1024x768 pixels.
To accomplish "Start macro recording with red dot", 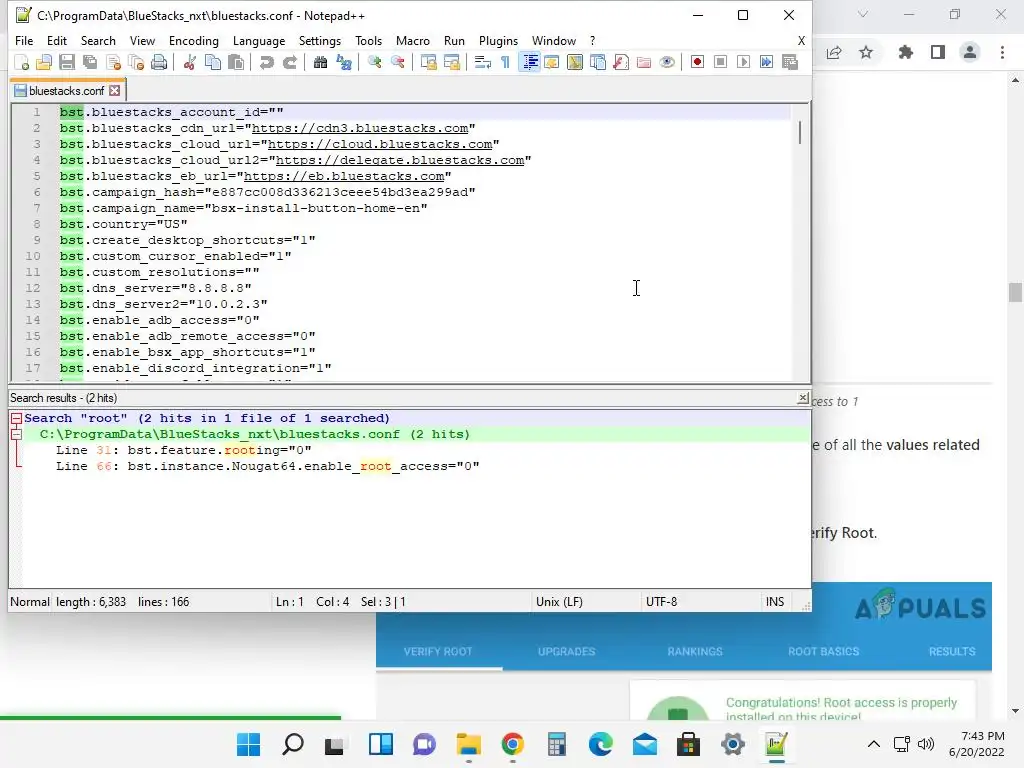I will click(697, 62).
